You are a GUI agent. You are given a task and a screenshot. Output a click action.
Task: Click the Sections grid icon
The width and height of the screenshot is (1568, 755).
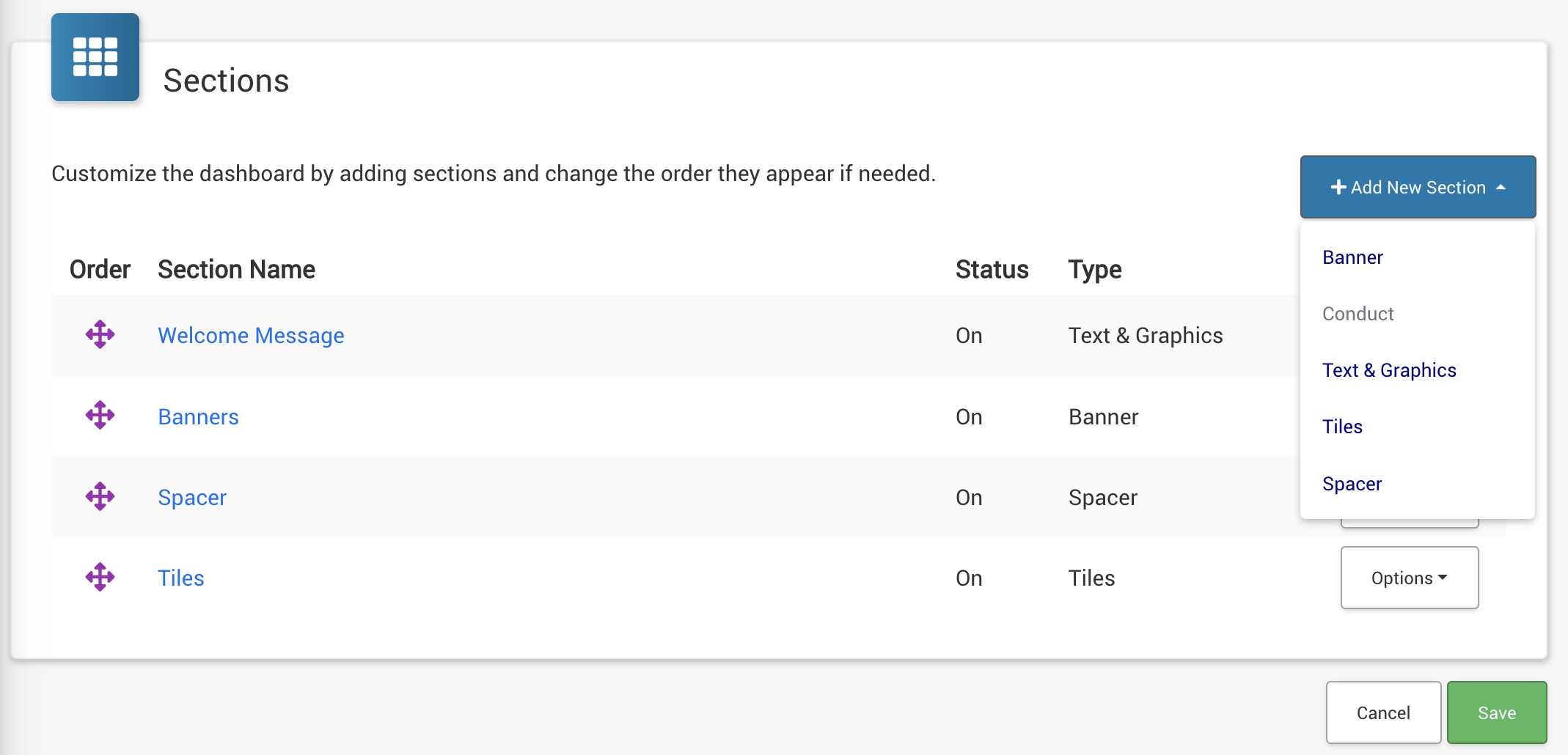coord(95,57)
